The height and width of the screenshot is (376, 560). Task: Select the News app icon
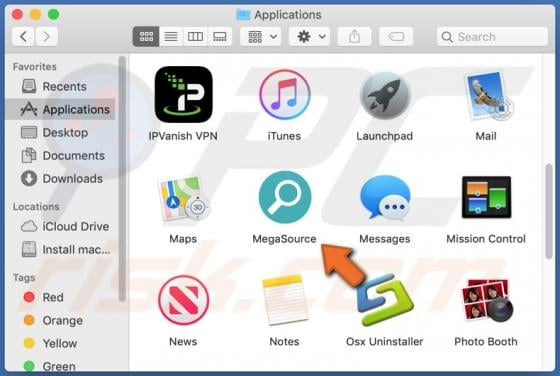click(184, 300)
